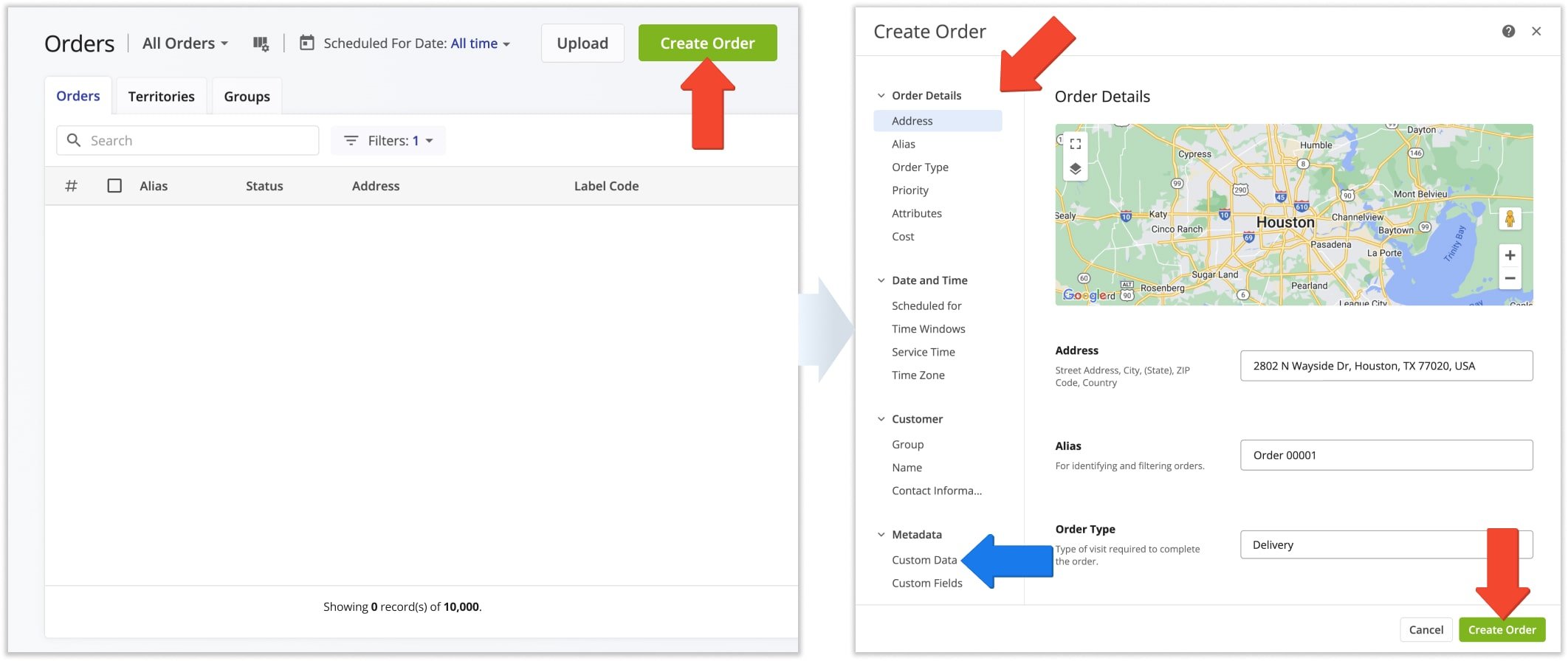This screenshot has height=661, width=1568.
Task: Click the green Create Order button in Orders header
Action: tap(707, 43)
